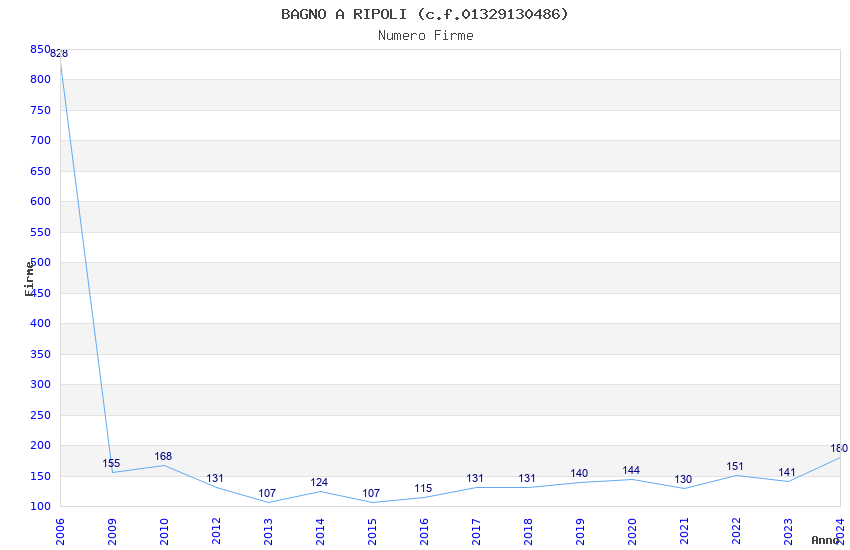Viewport: 850px width, 550px height.
Task: Click the 450 tick label on y-axis
Action: (40, 293)
